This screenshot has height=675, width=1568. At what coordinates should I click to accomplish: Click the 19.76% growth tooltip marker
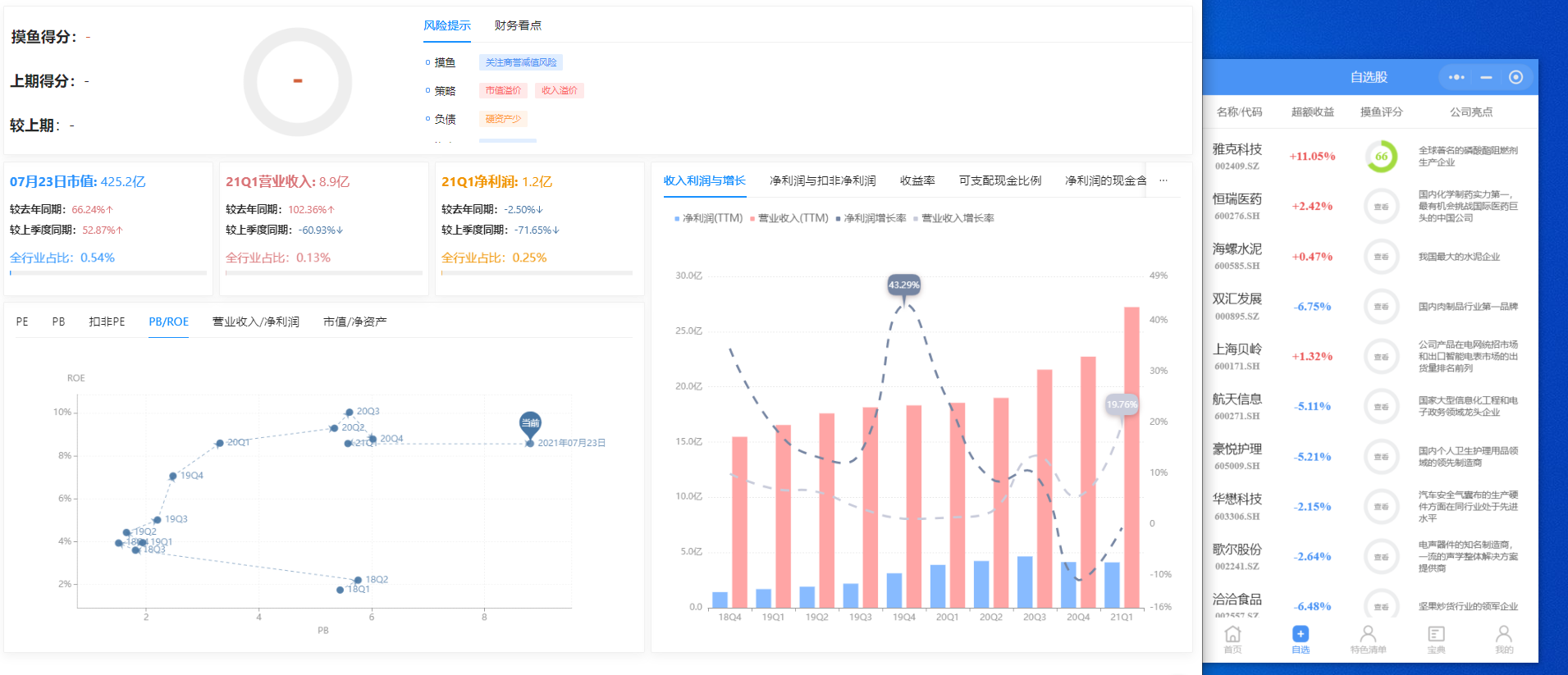1122,404
